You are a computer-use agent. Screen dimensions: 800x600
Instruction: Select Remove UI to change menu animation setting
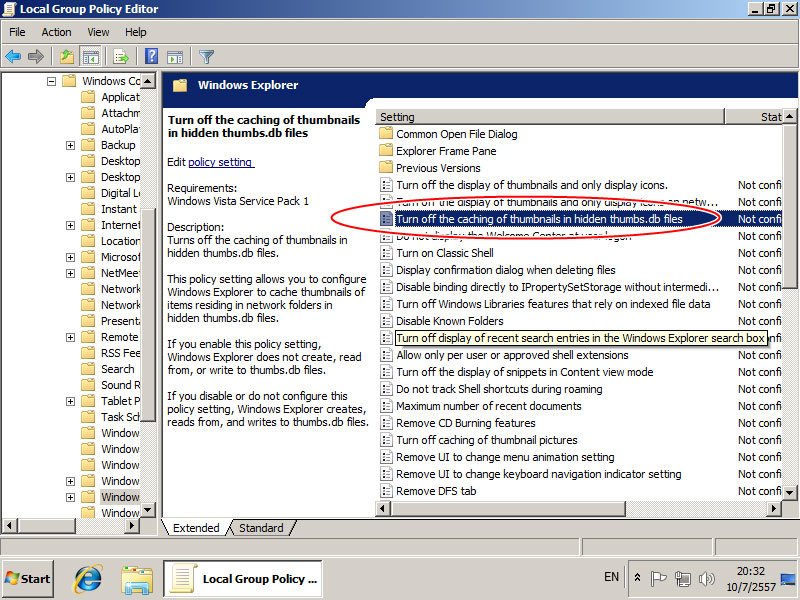505,457
